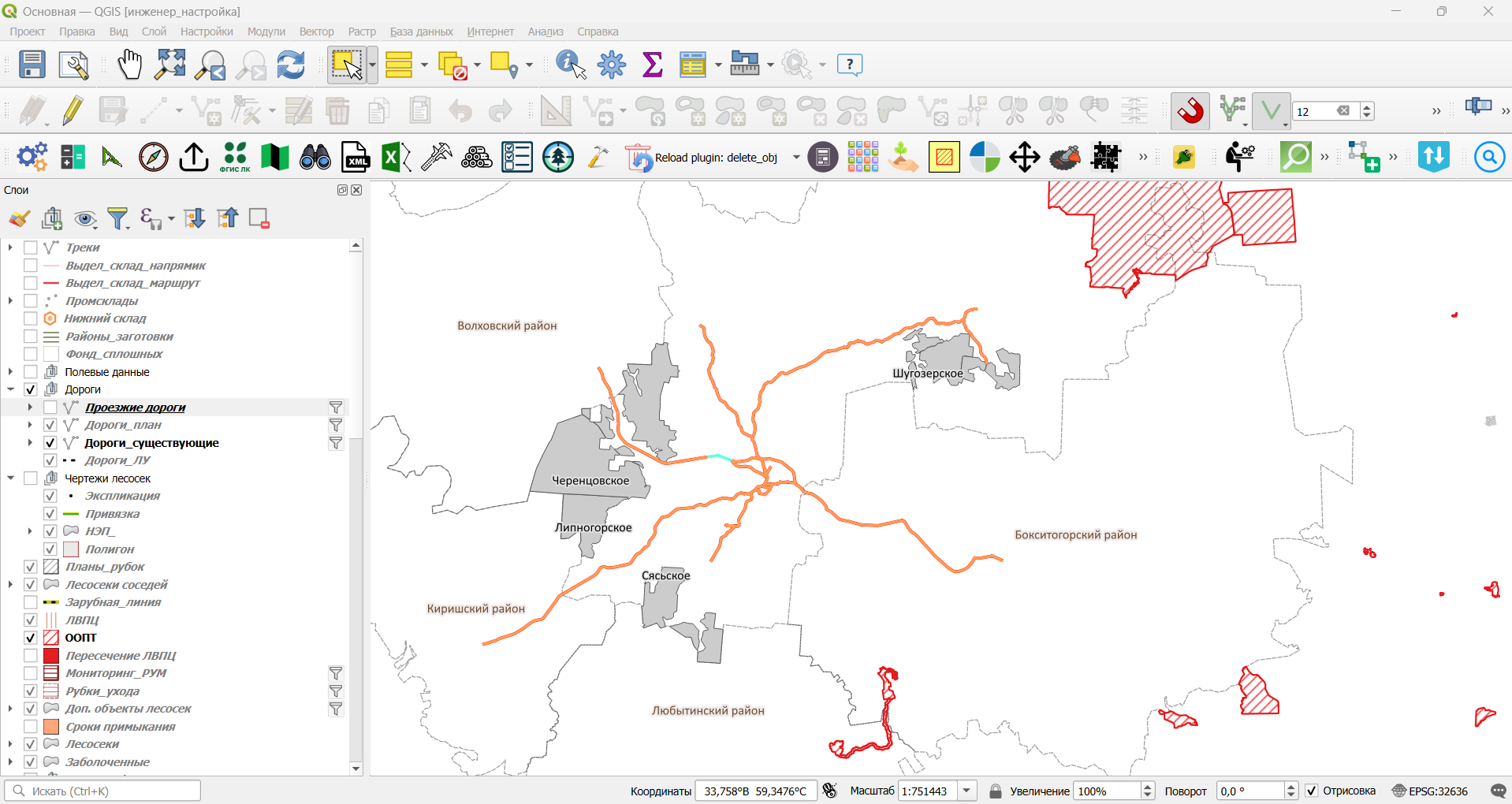Click the Refresh map icon
1512x804 pixels.
290,65
